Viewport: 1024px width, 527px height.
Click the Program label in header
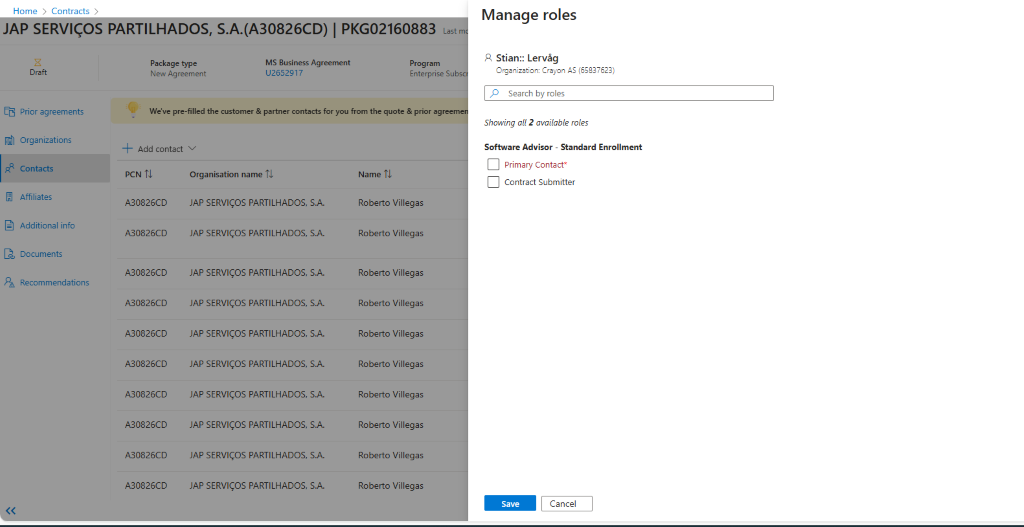(x=424, y=63)
